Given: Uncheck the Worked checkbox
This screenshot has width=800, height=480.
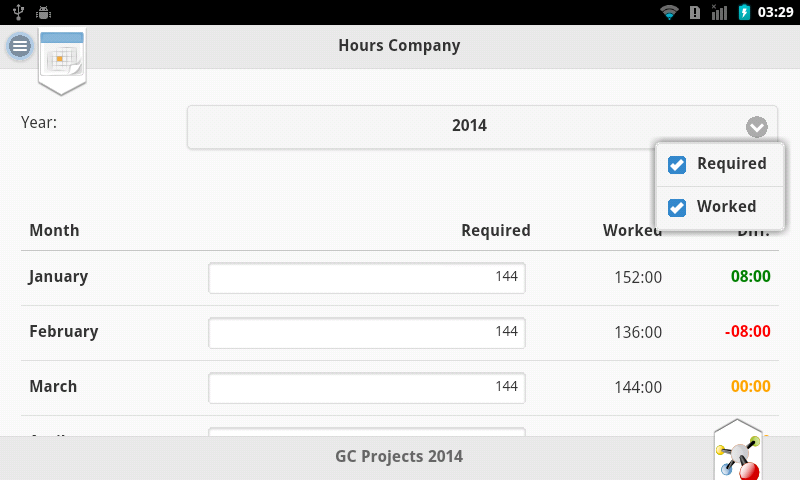Looking at the screenshot, I should coord(677,207).
